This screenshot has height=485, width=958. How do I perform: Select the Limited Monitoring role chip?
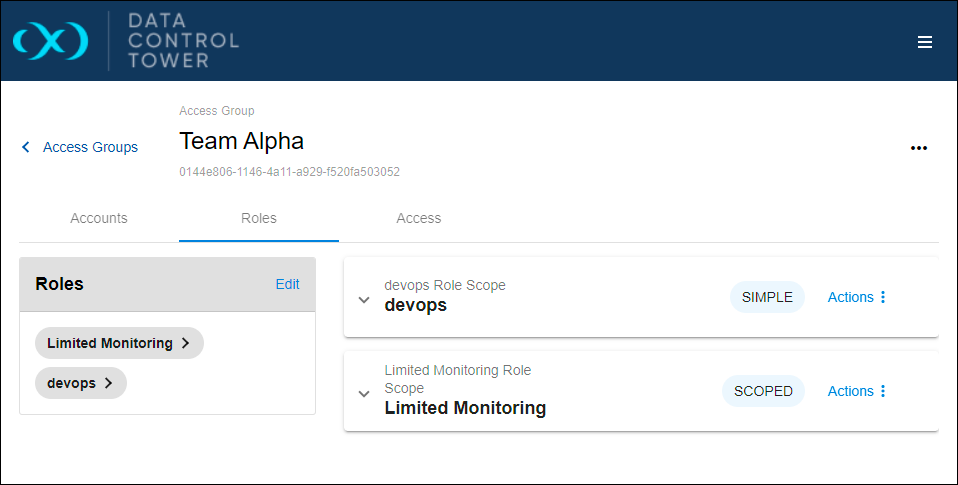tap(119, 343)
